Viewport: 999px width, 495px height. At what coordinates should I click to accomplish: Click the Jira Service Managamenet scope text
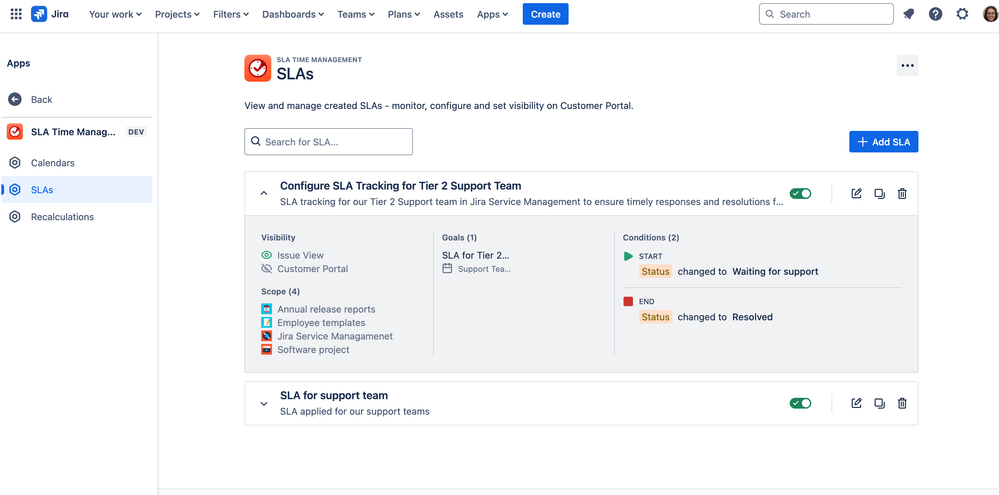pyautogui.click(x=335, y=336)
